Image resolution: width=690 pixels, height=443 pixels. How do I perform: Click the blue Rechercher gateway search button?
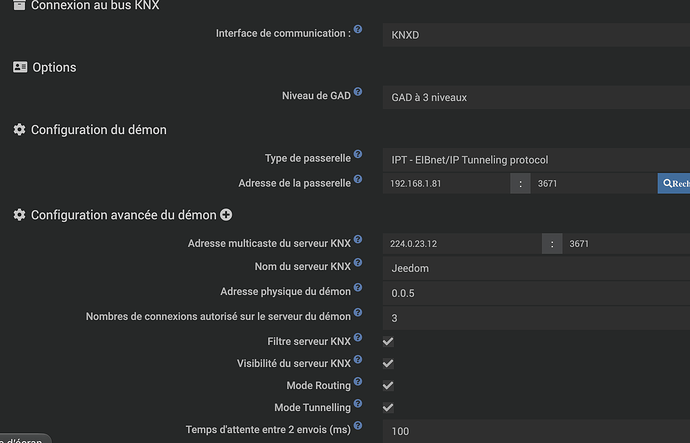click(674, 183)
